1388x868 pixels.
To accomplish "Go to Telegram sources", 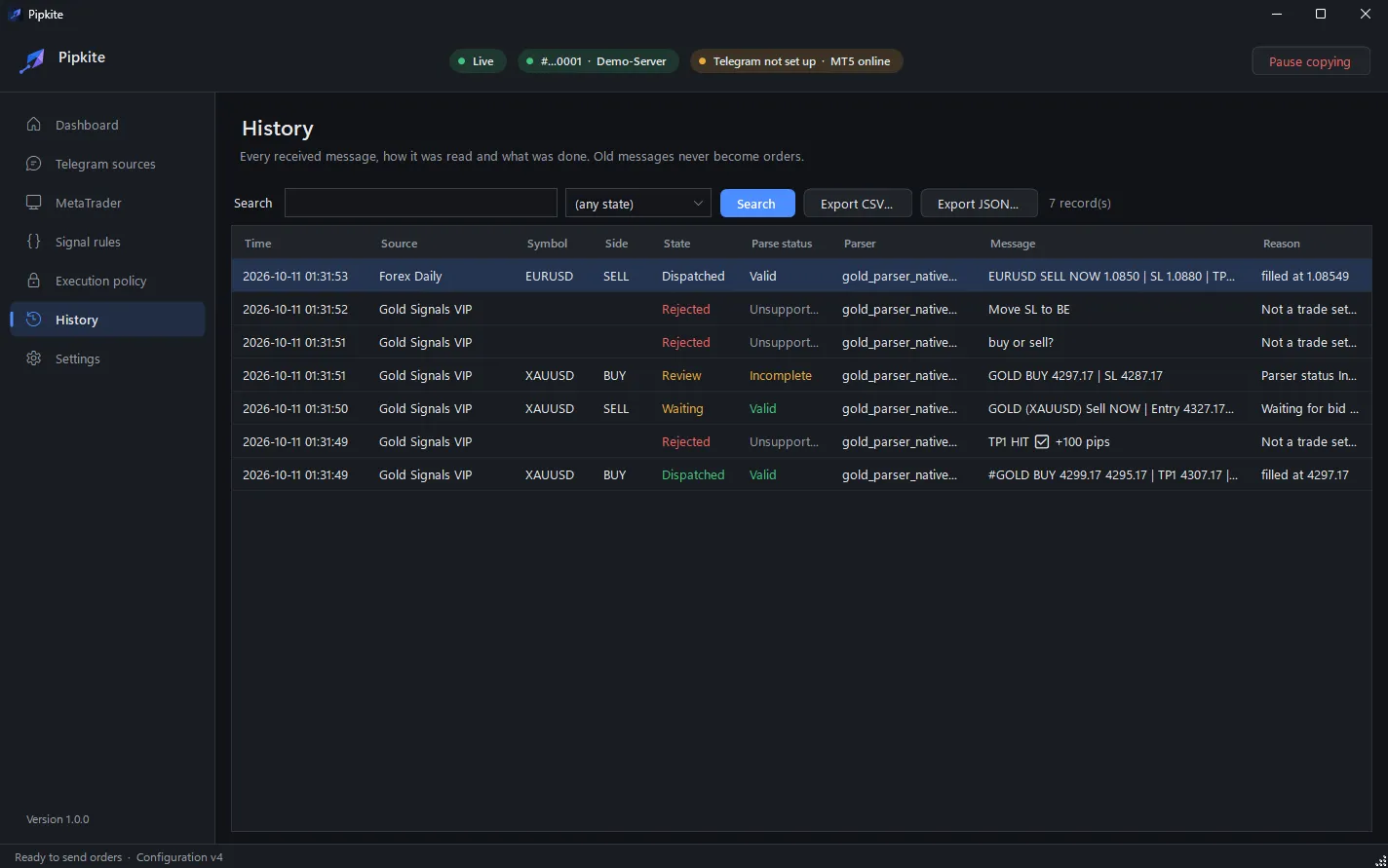I will click(x=107, y=164).
